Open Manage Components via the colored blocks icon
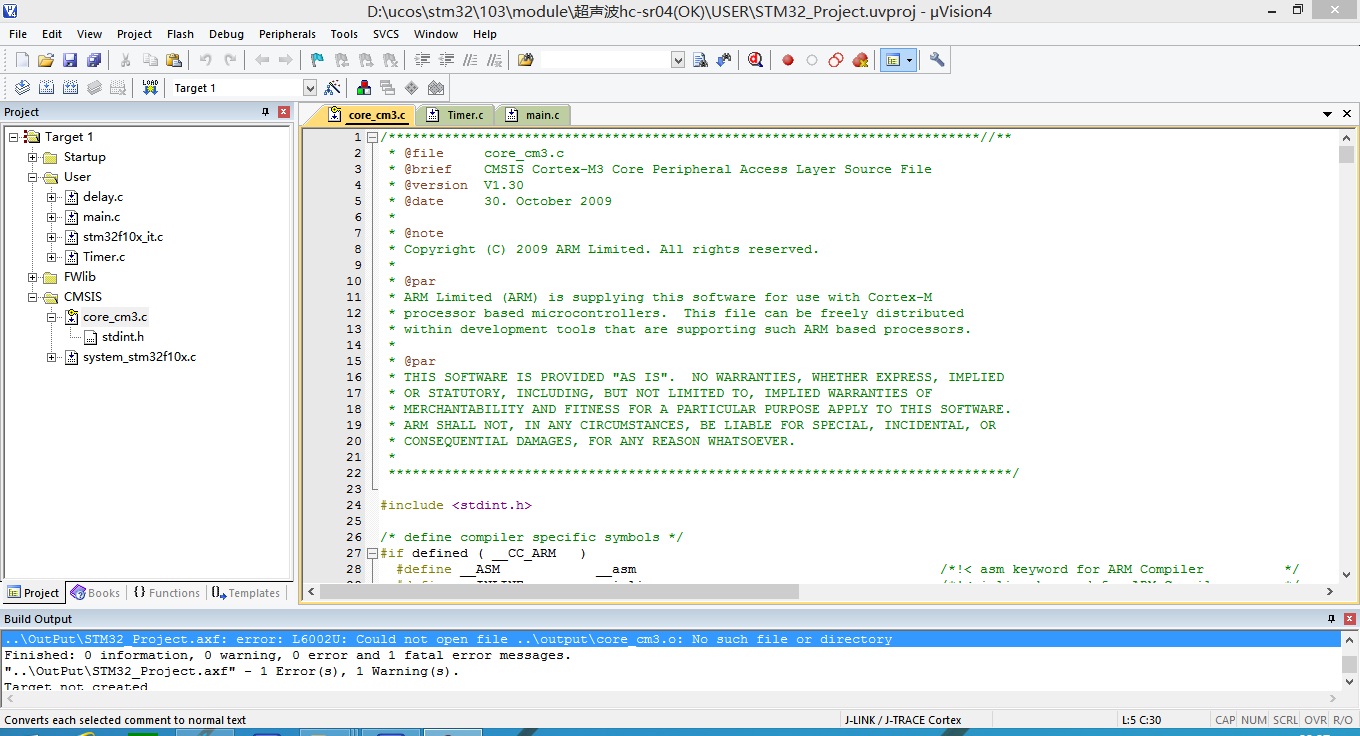The height and width of the screenshot is (736, 1360). [363, 88]
